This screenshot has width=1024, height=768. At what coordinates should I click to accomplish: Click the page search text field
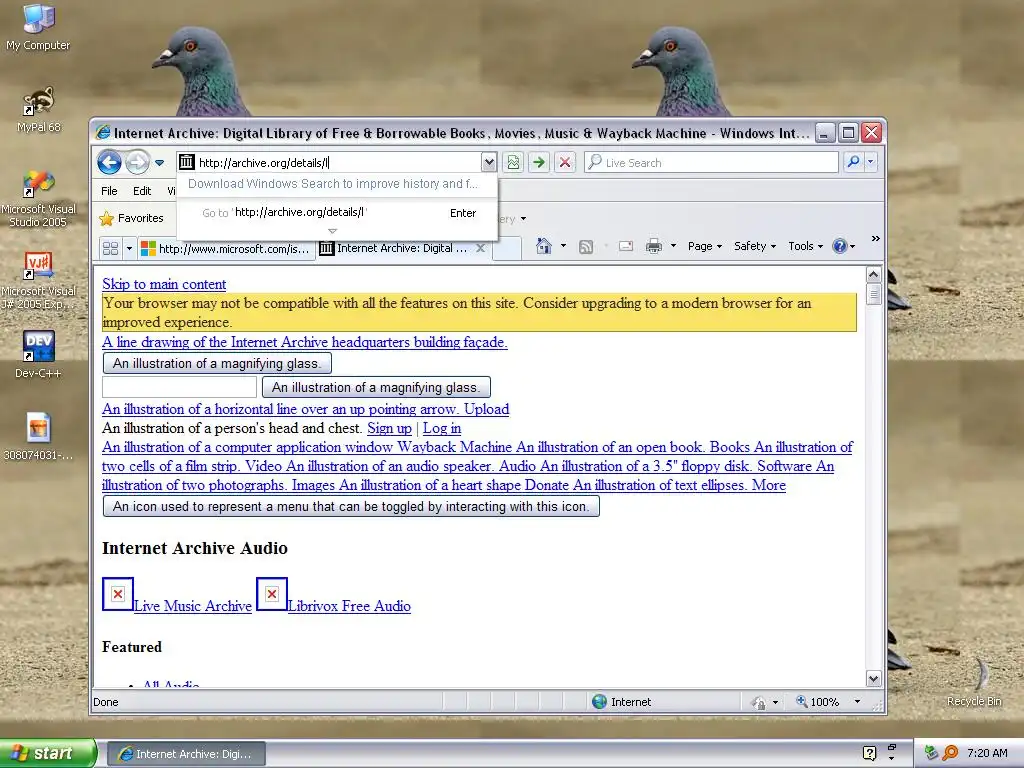179,387
